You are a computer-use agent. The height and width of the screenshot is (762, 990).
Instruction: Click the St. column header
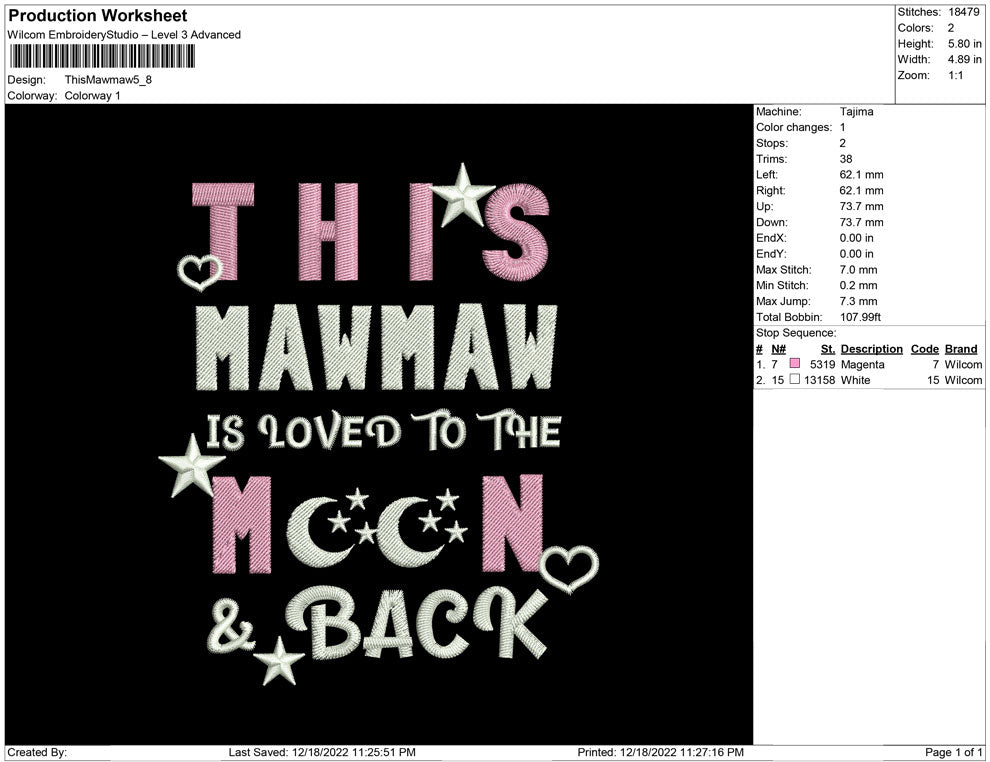(828, 349)
